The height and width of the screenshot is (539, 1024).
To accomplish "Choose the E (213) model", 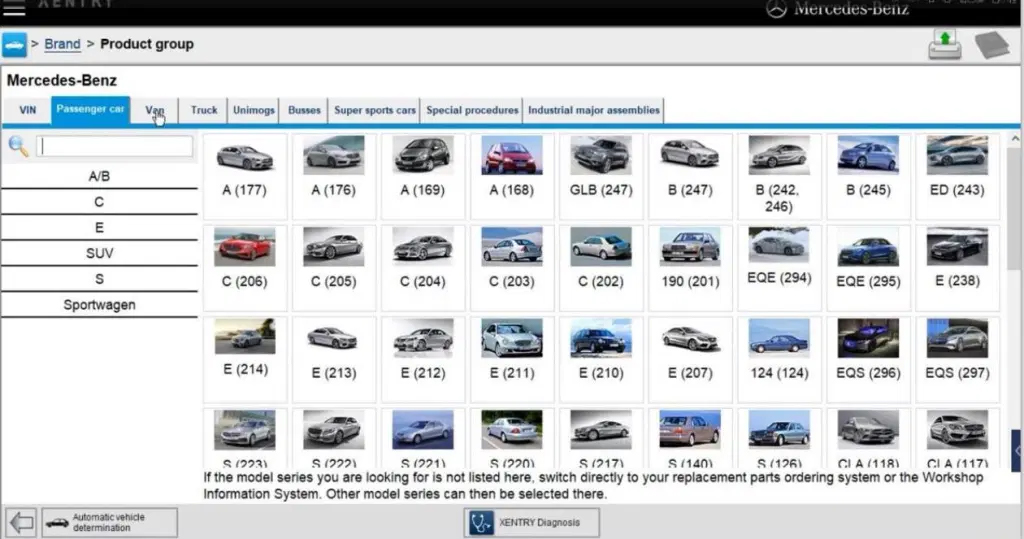I will 334,358.
